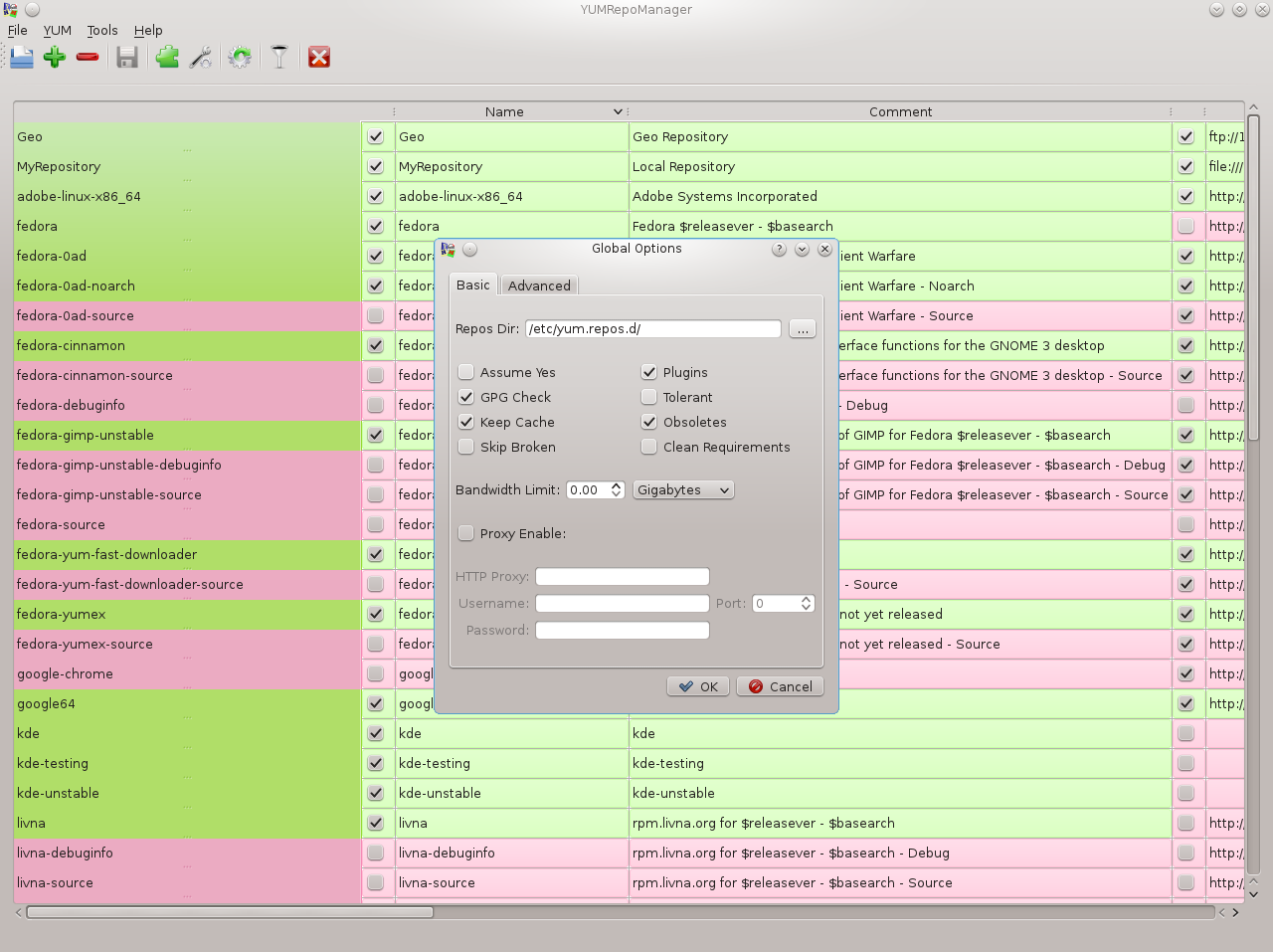Uncheck the enabled checkbox for MyRepository row
1273x952 pixels.
[375, 166]
